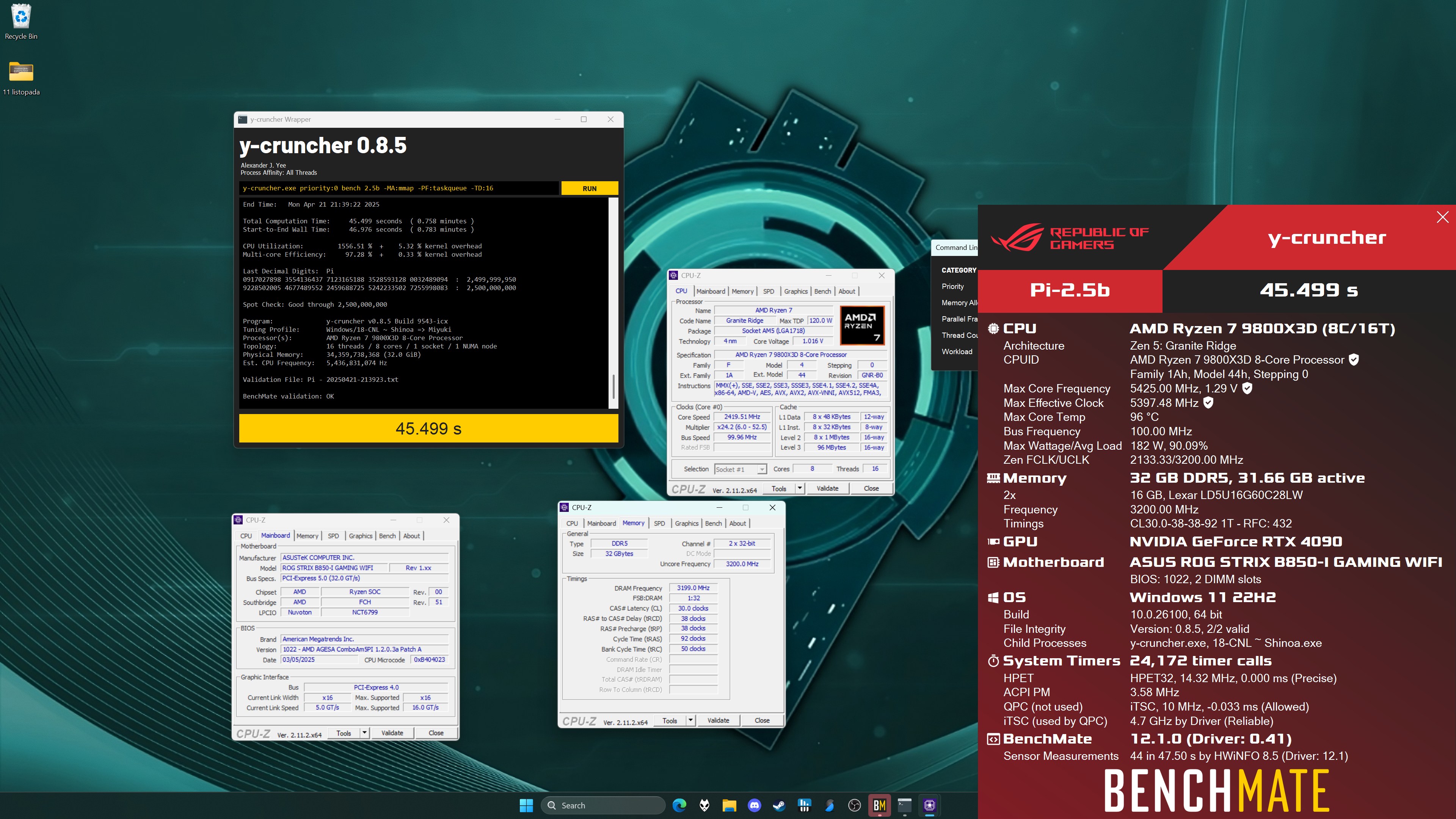Open Steam from taskbar
Viewport: 1456px width, 819px height.
[779, 805]
